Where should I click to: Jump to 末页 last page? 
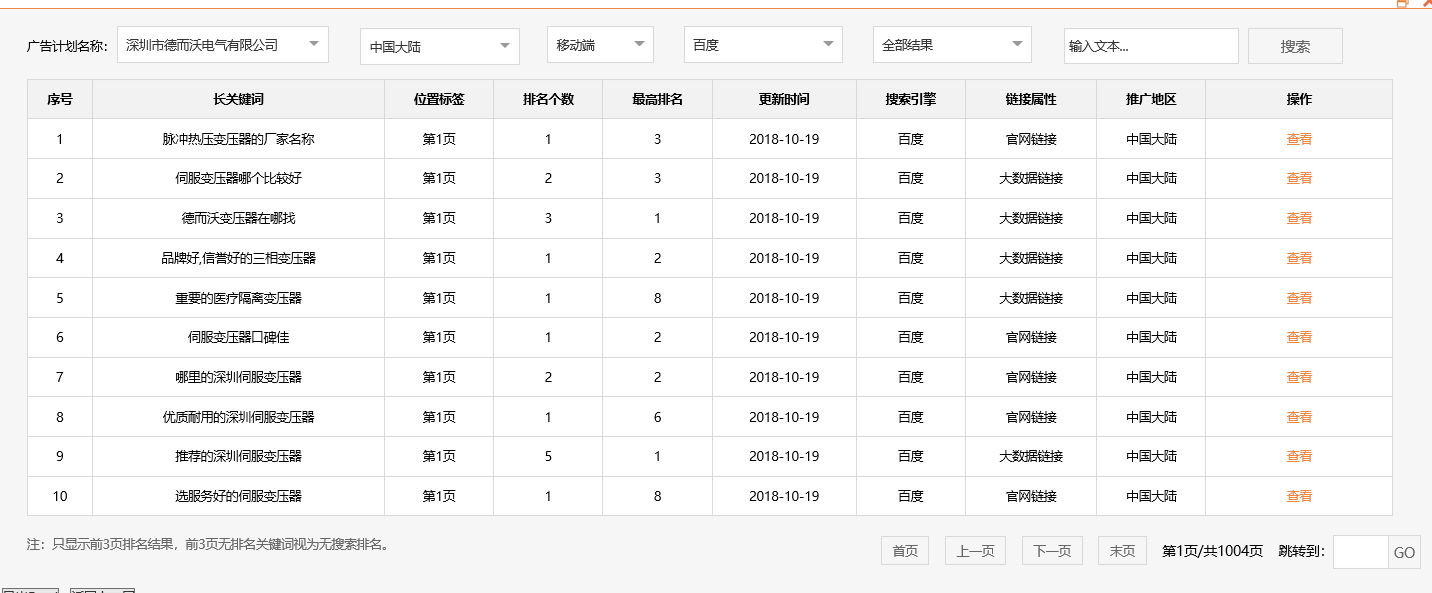tap(1121, 550)
